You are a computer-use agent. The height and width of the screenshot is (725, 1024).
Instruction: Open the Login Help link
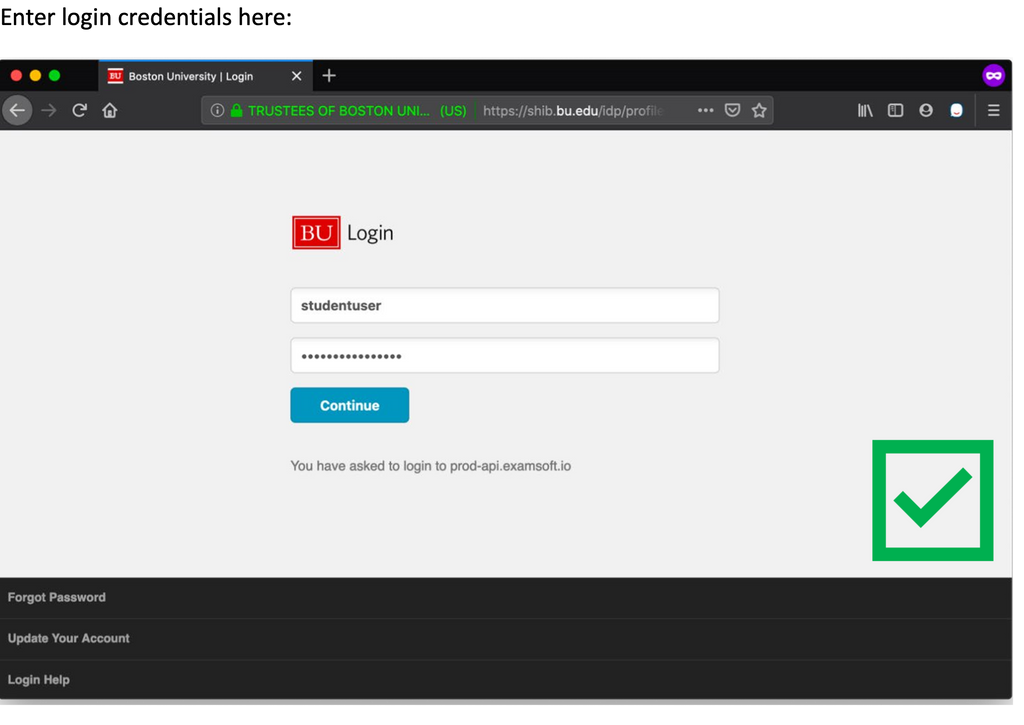pyautogui.click(x=39, y=679)
